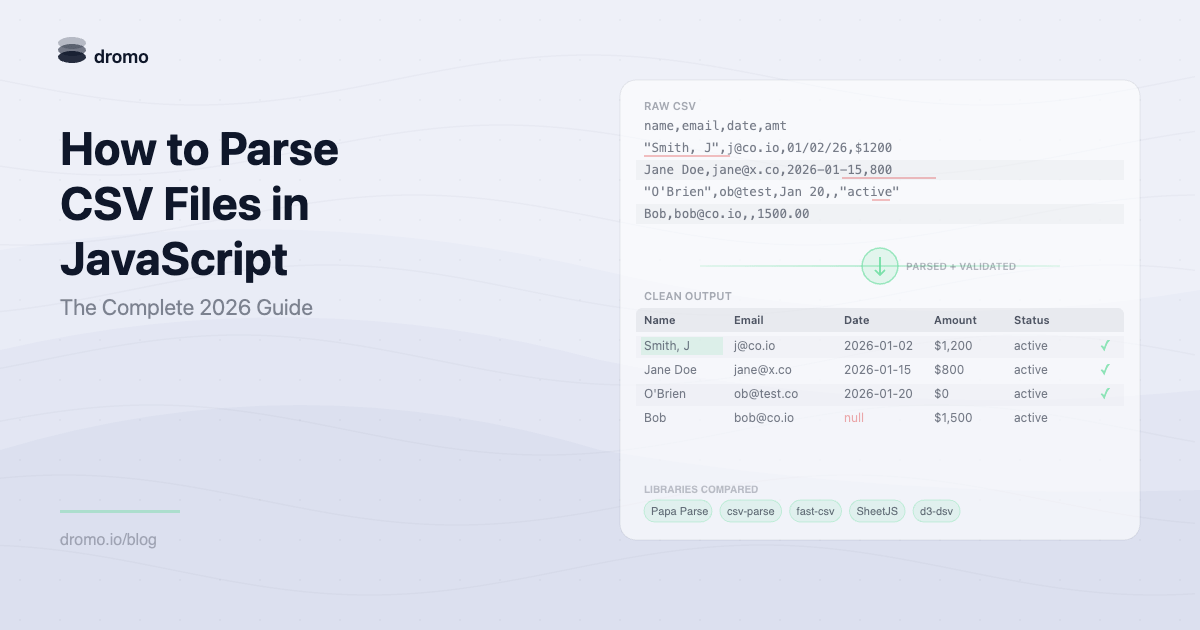Viewport: 1200px width, 630px height.
Task: Click the Amount column header
Action: point(956,320)
